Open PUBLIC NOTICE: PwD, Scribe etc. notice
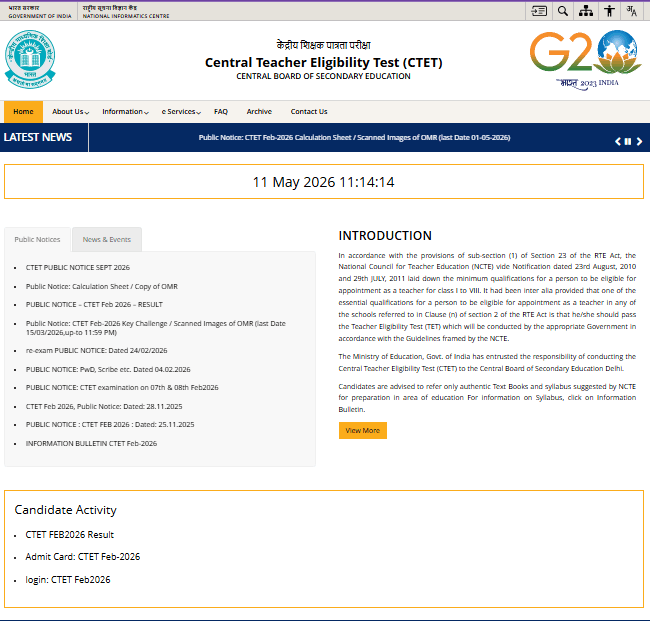 tap(108, 369)
